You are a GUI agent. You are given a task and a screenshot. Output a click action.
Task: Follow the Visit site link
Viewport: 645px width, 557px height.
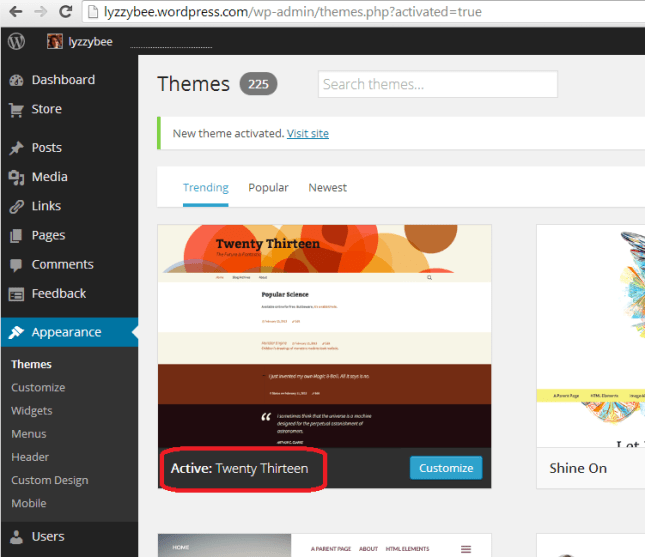(x=307, y=133)
